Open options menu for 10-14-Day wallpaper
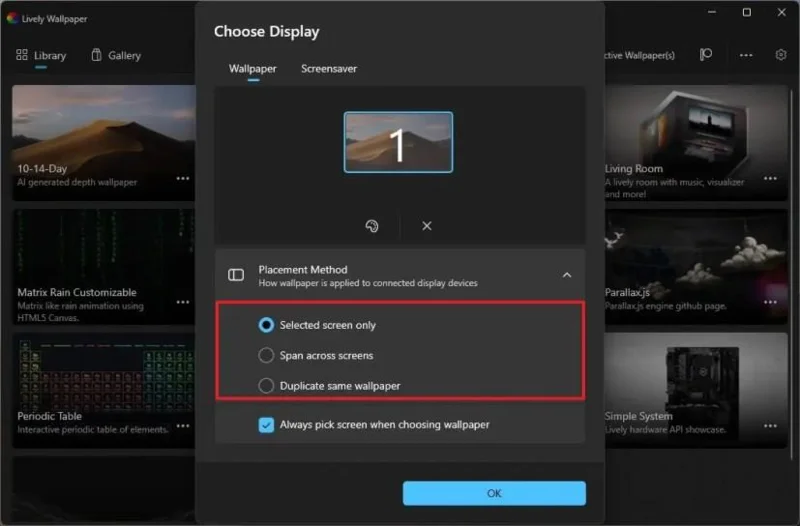Viewport: 800px width, 526px height. [x=183, y=178]
